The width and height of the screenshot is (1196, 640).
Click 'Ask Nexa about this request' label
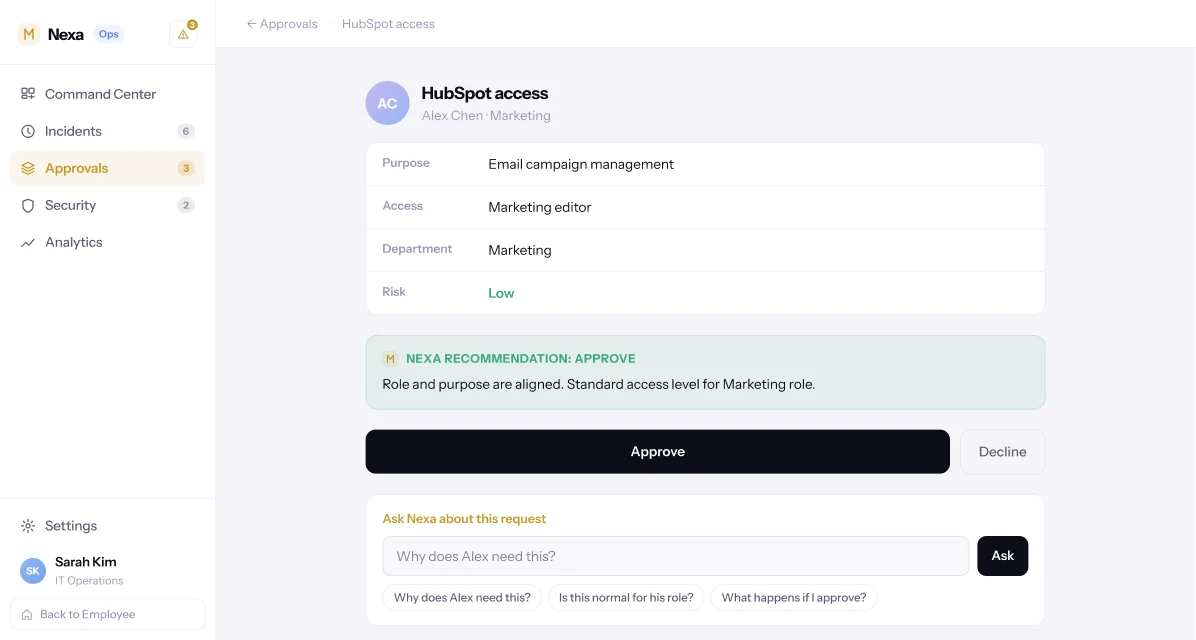pos(464,519)
